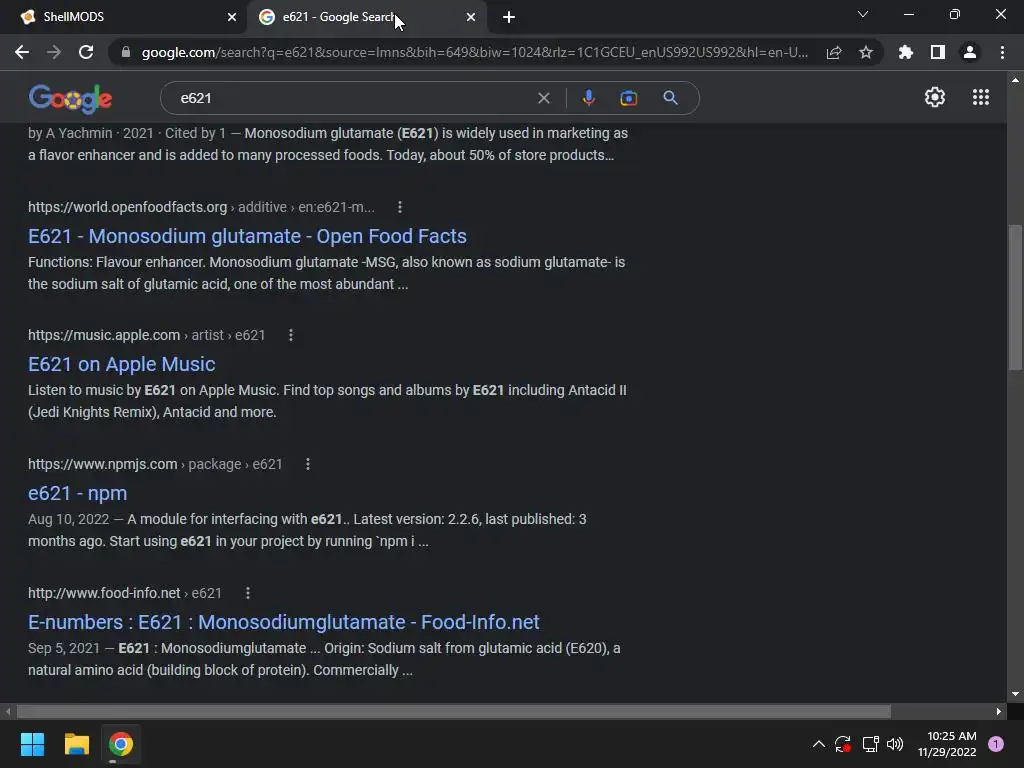Click the browser forward arrow
The width and height of the screenshot is (1024, 768).
pyautogui.click(x=54, y=52)
